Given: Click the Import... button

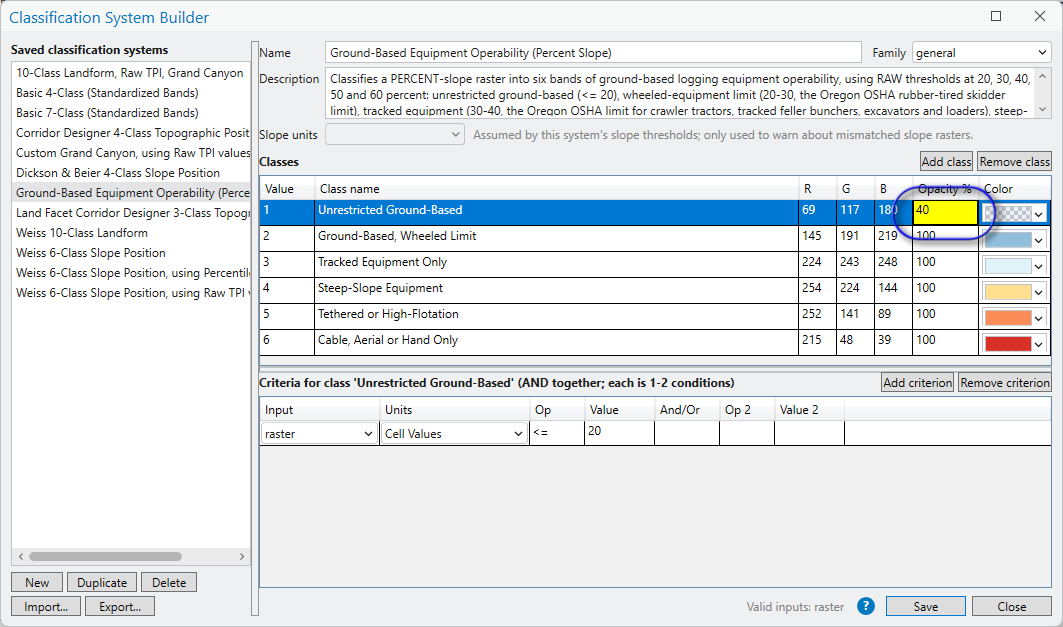Looking at the screenshot, I should click(x=46, y=606).
